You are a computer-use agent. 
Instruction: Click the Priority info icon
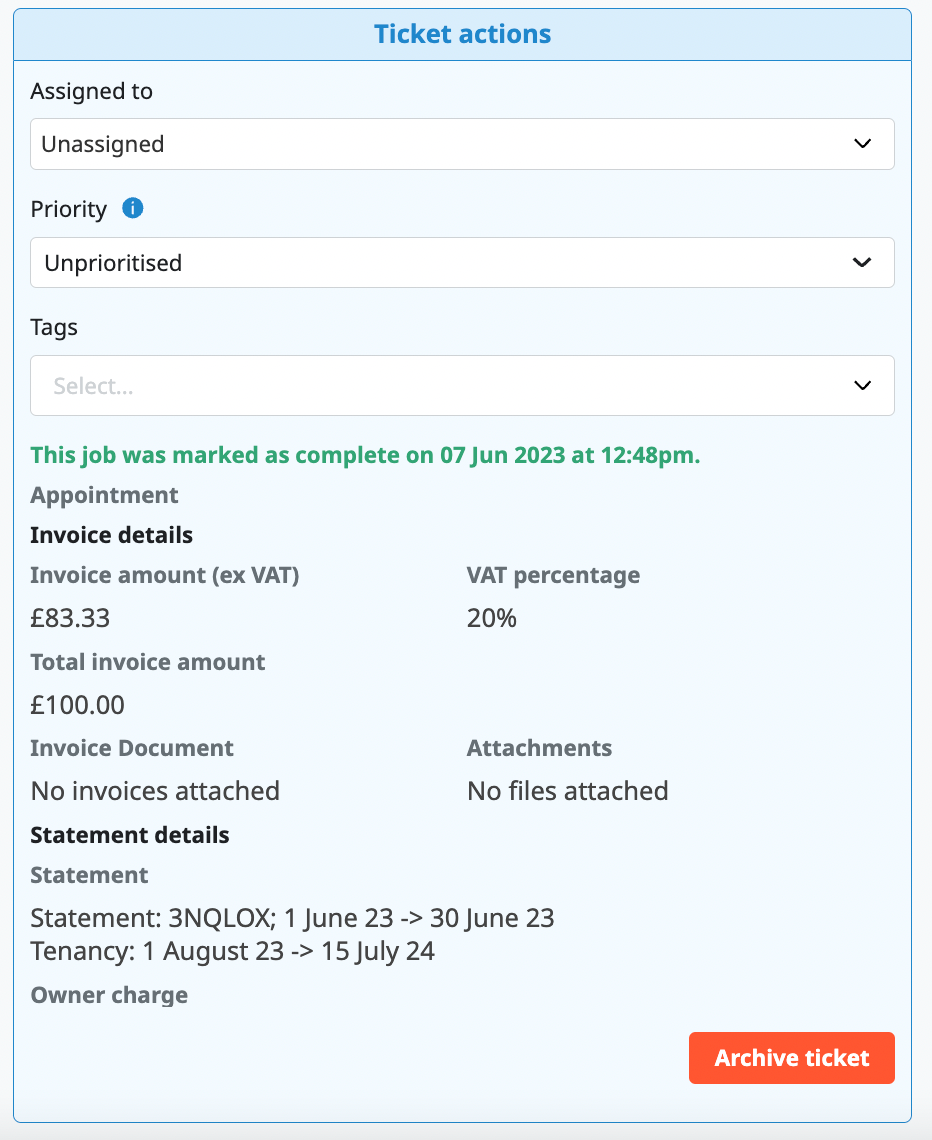133,209
